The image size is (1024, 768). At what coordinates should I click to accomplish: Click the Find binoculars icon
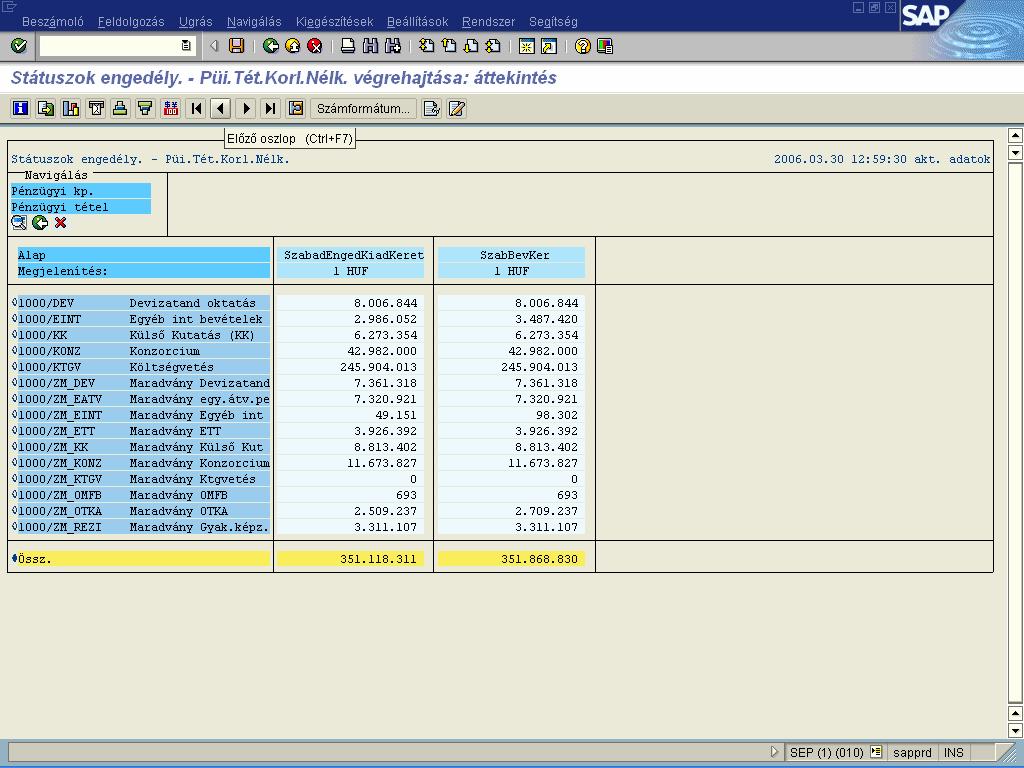point(370,46)
